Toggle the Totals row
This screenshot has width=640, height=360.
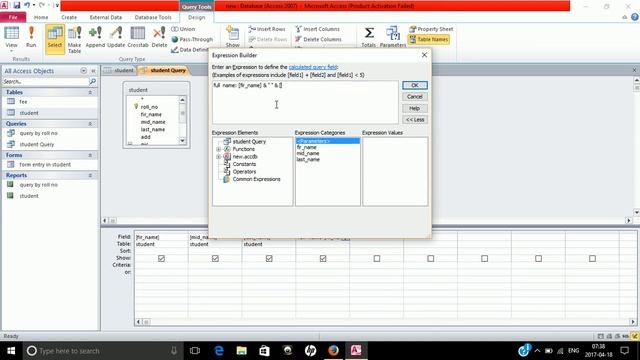point(369,37)
